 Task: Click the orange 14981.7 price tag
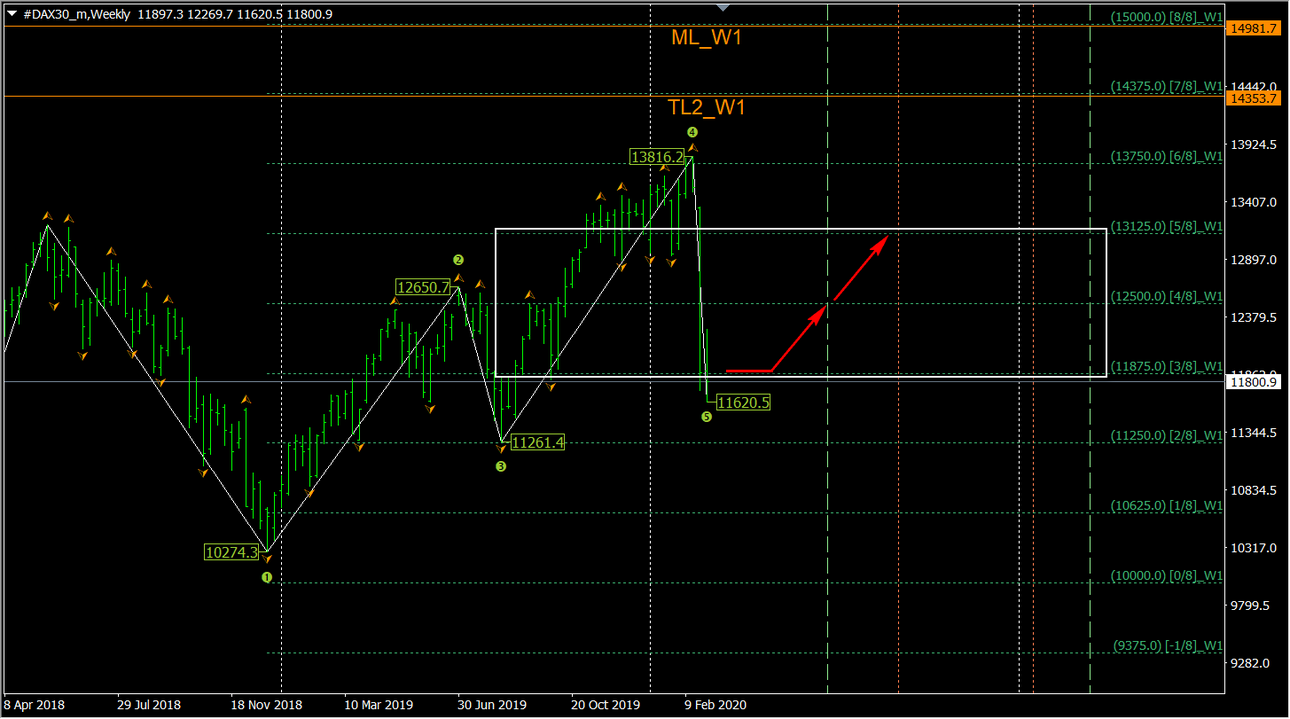[1252, 28]
